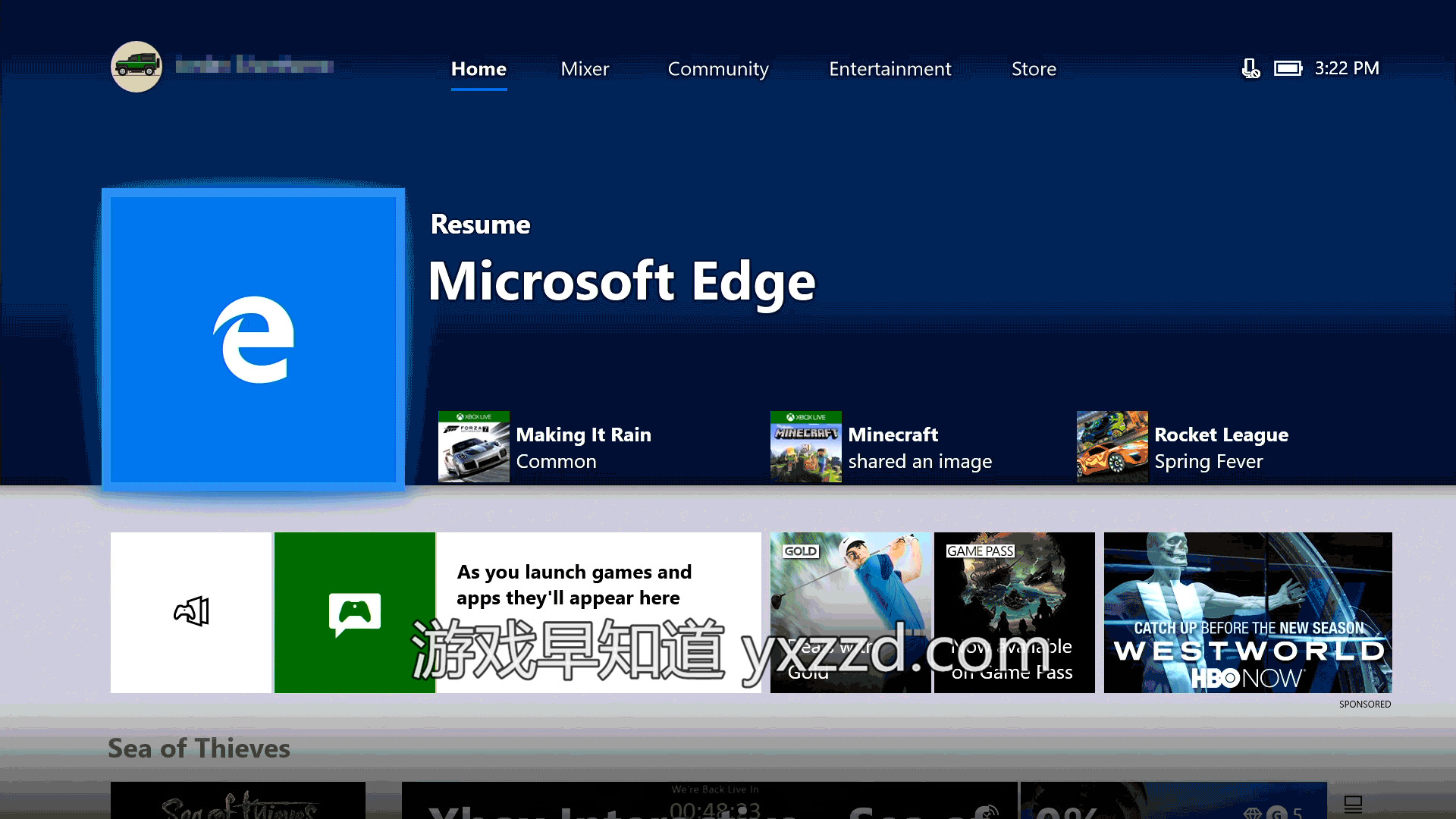Viewport: 1456px width, 819px height.
Task: Click the user profile avatar picture
Action: pyautogui.click(x=136, y=67)
